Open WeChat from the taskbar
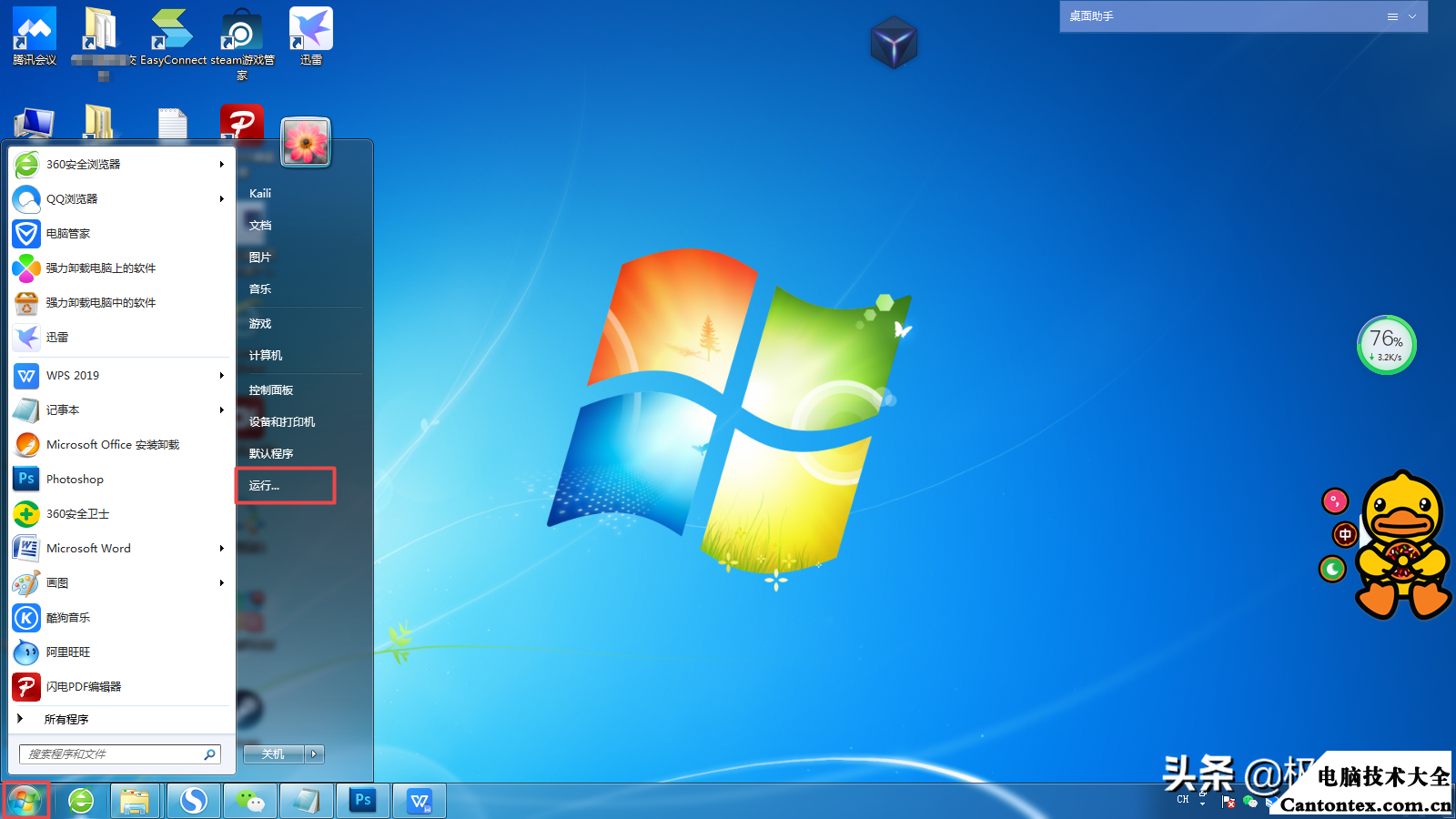 click(249, 801)
